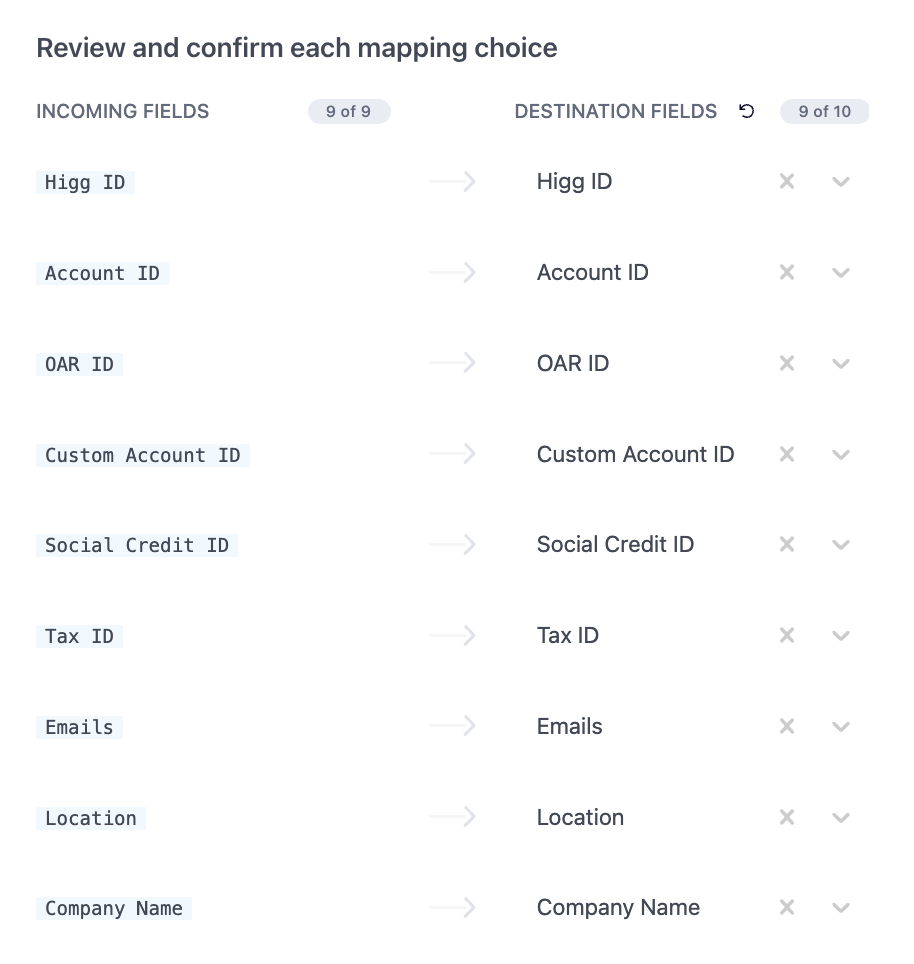Remove the Social Credit ID mapping

coord(787,545)
